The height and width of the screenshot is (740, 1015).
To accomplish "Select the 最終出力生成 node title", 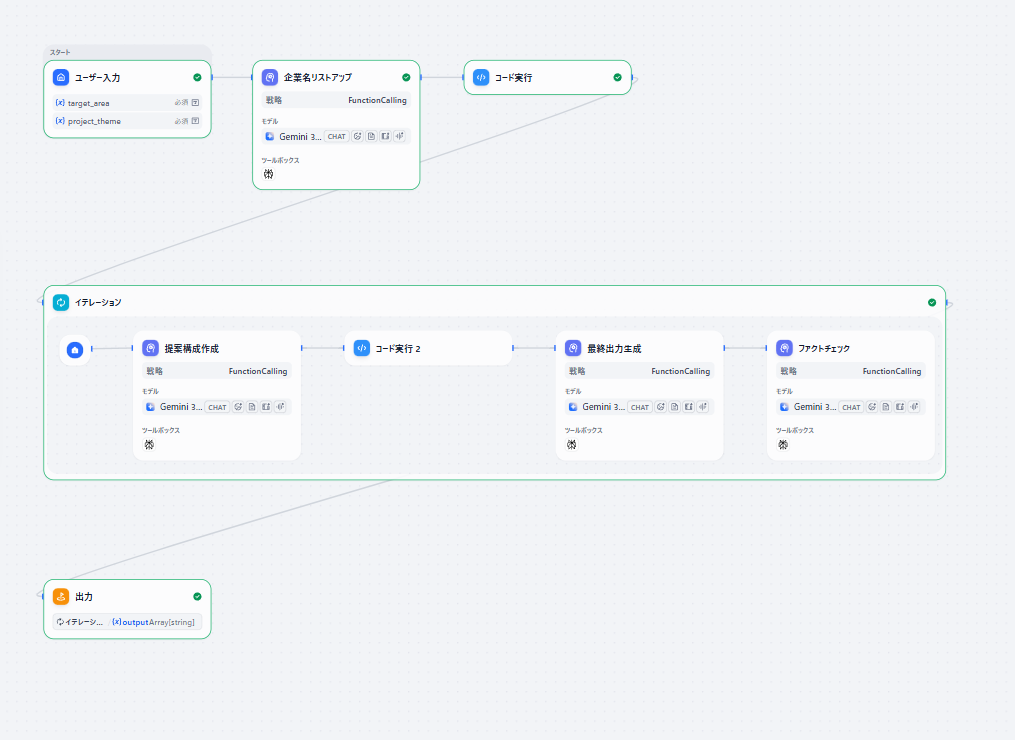I will coord(614,348).
